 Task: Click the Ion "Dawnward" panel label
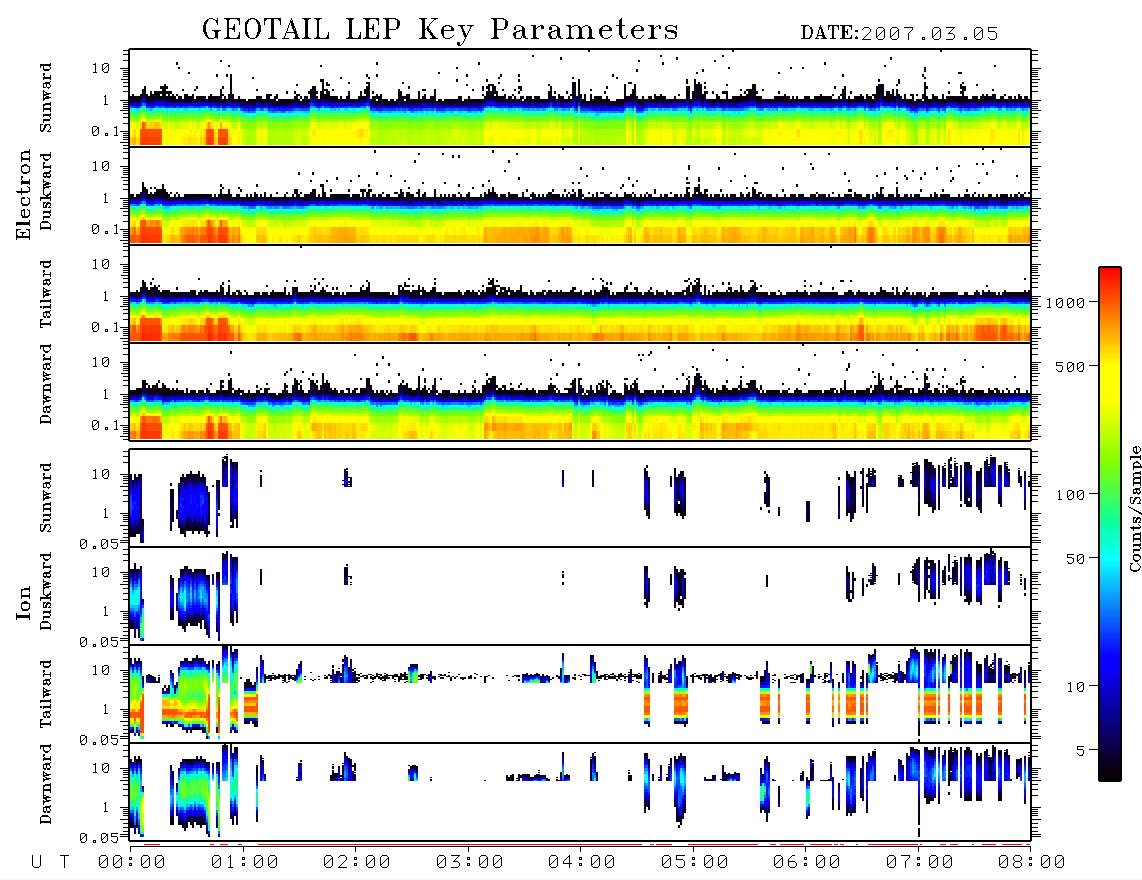(46, 784)
